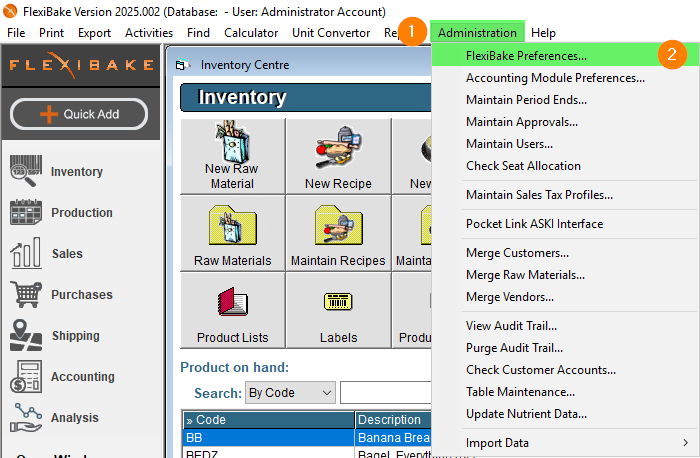This screenshot has width=700, height=458.
Task: Open the Administration menu
Action: coord(477,33)
